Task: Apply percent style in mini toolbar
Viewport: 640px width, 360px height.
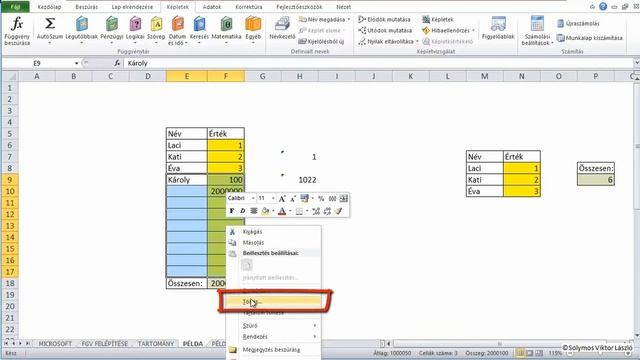Action: pyautogui.click(x=321, y=198)
